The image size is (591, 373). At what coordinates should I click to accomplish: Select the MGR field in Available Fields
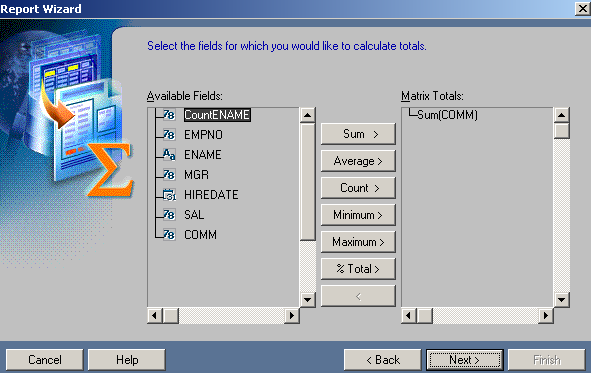(196, 175)
